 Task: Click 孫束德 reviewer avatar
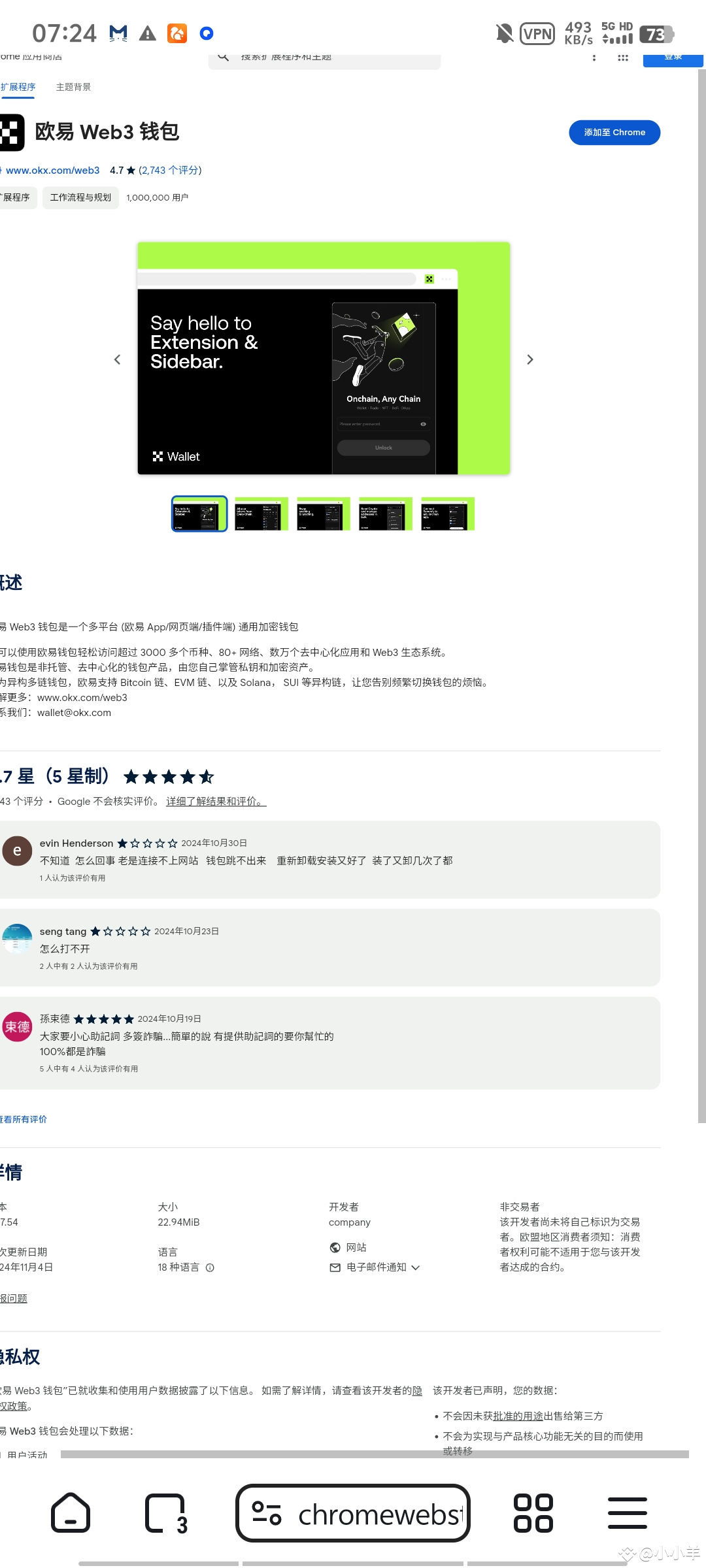17,1026
